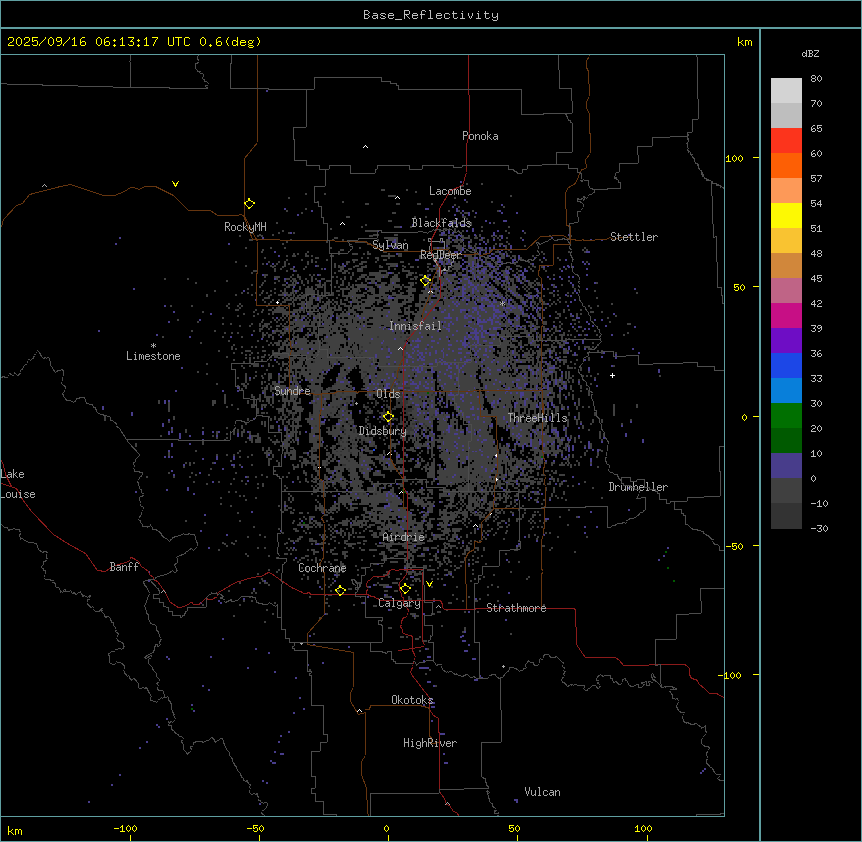
Task: Click the km unit label at bottom left
Action: tap(15, 830)
